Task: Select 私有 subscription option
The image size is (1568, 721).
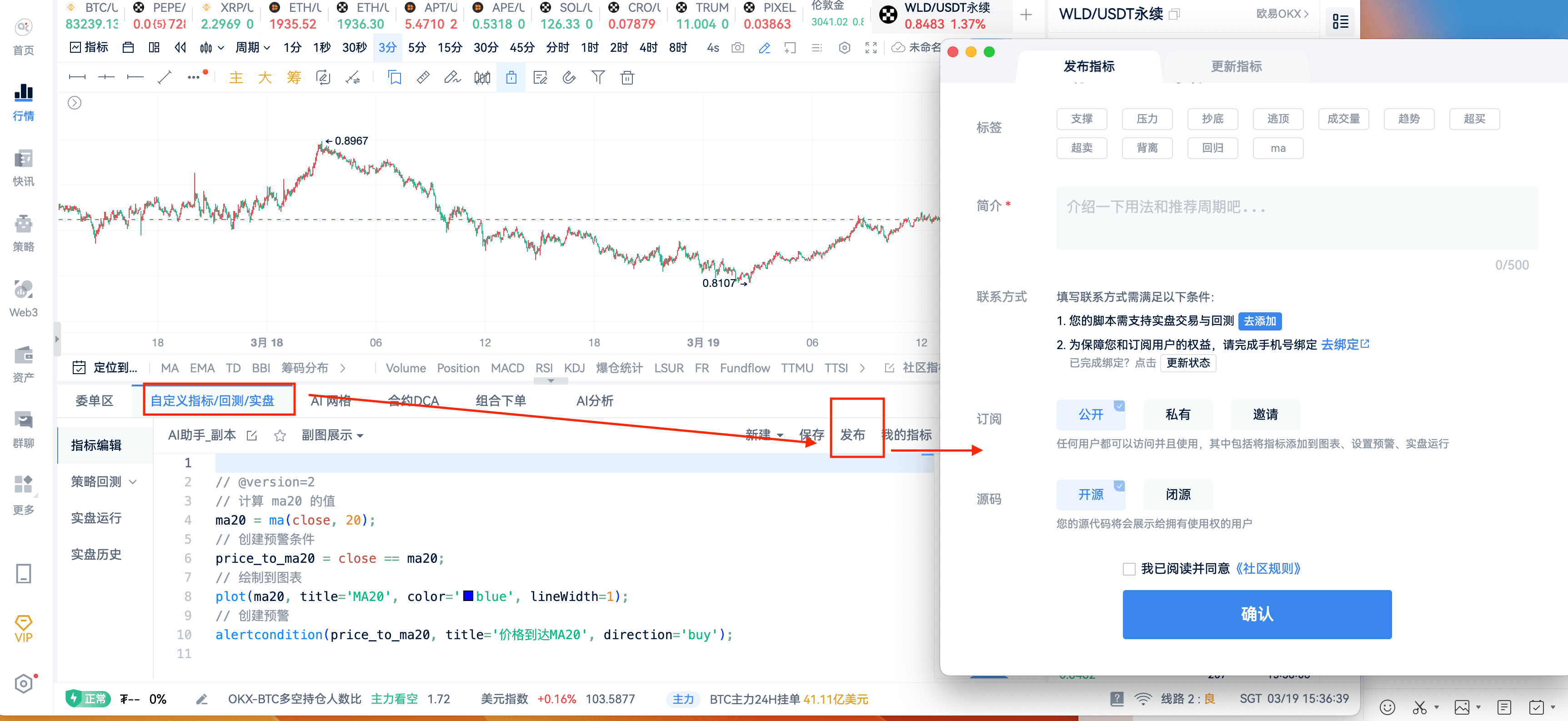Action: 1178,414
